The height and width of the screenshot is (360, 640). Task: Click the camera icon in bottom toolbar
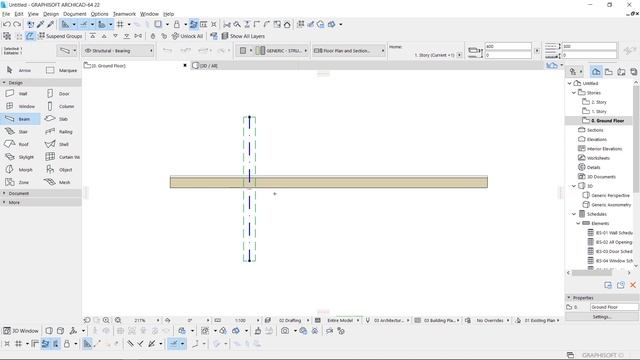(x=285, y=331)
